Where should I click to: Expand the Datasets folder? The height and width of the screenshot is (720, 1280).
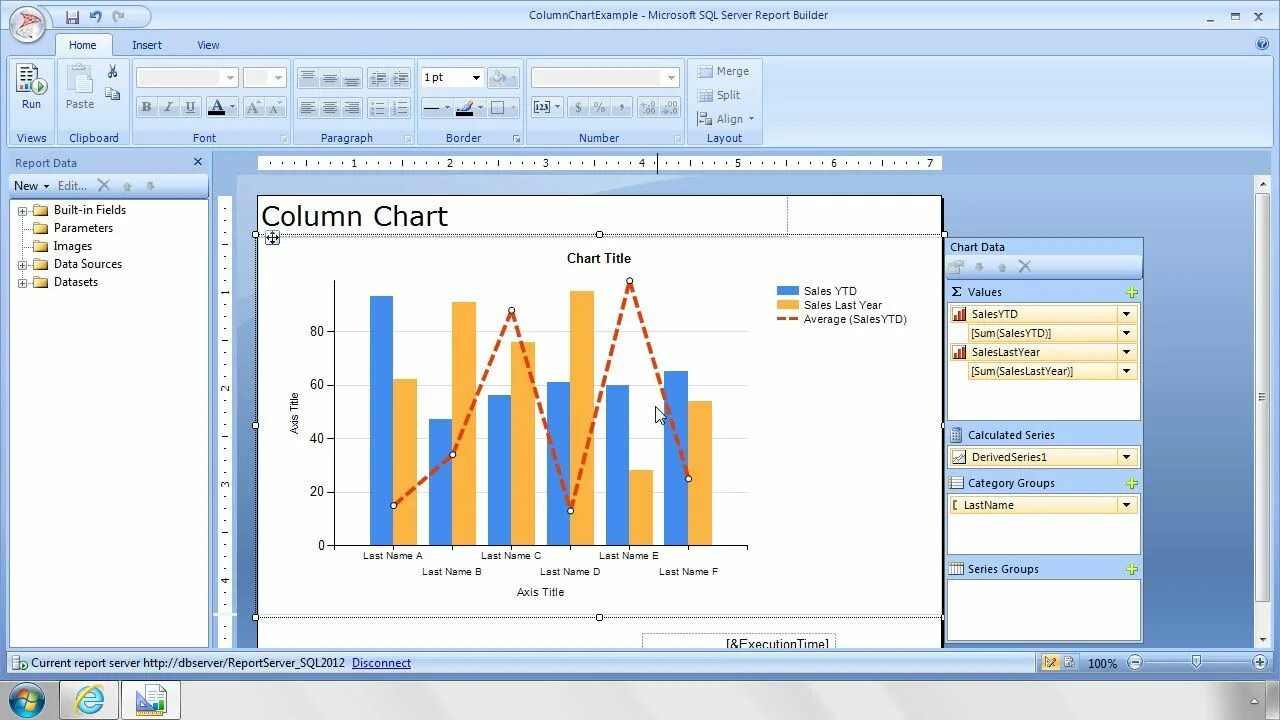(x=22, y=283)
